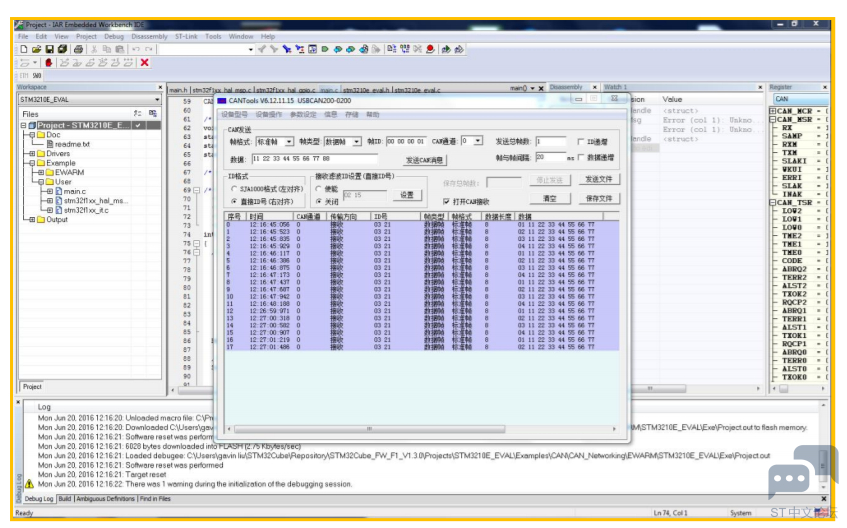The image size is (847, 528).
Task: Open the quick search combo box in toolbar
Action: coord(251,49)
